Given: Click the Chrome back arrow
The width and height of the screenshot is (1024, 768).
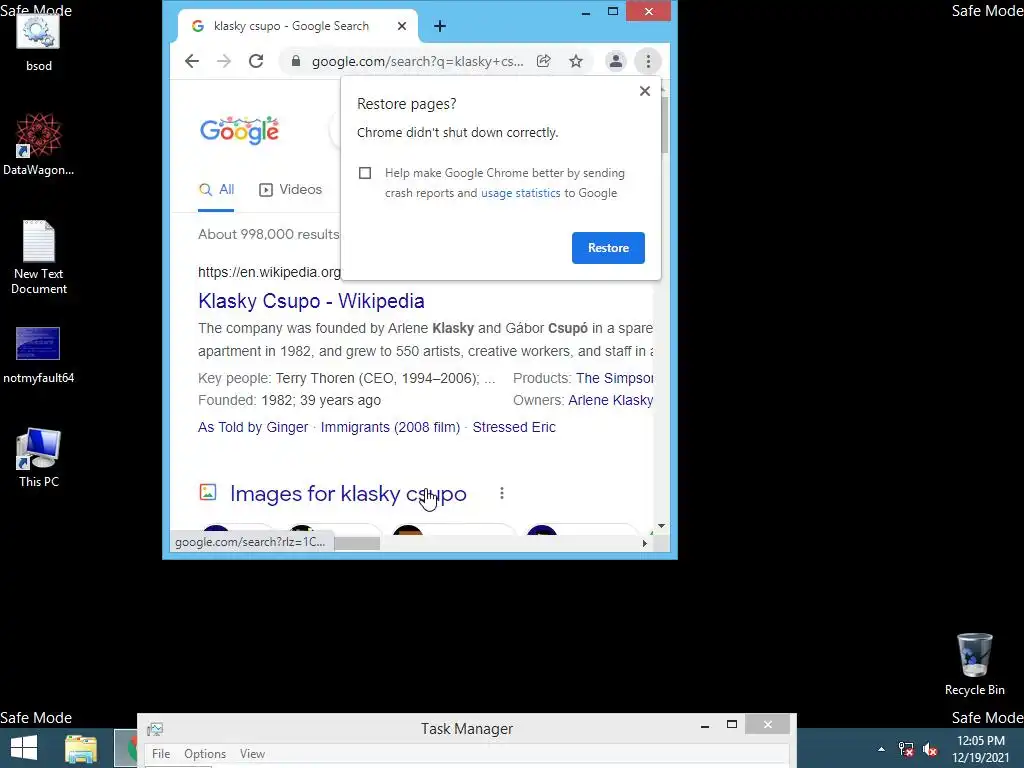Looking at the screenshot, I should 191,61.
